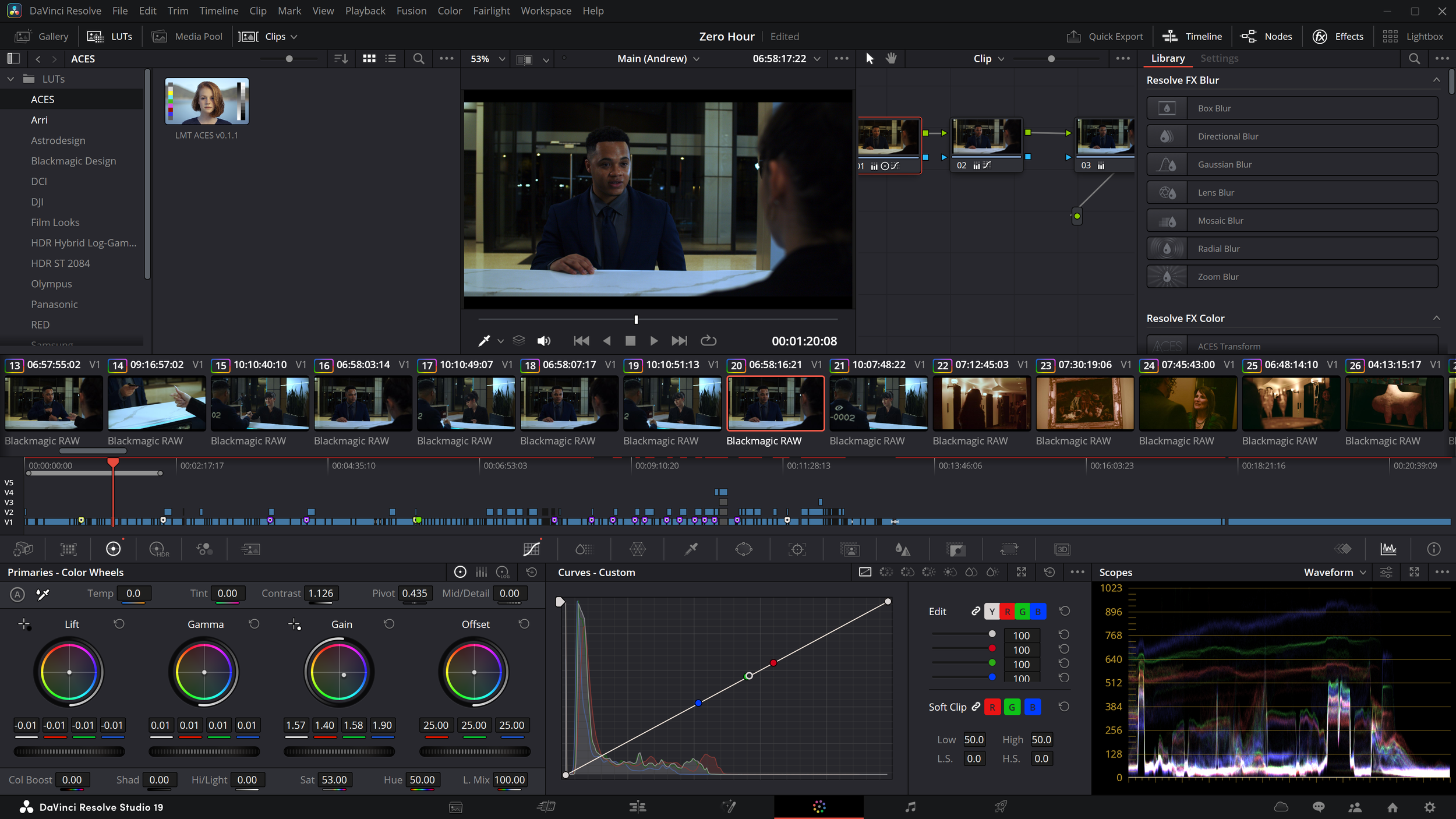1456x819 pixels.
Task: Open the Power Window palette
Action: pos(744,549)
